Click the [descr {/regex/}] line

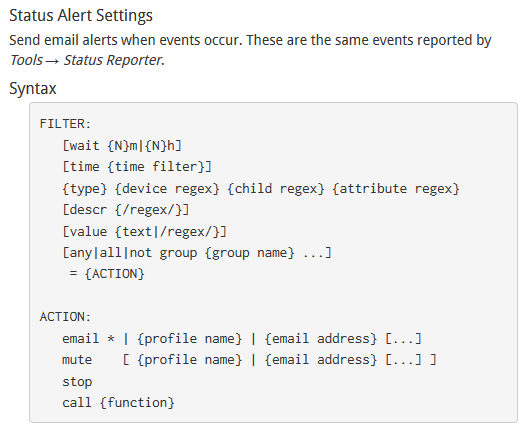pyautogui.click(x=126, y=210)
